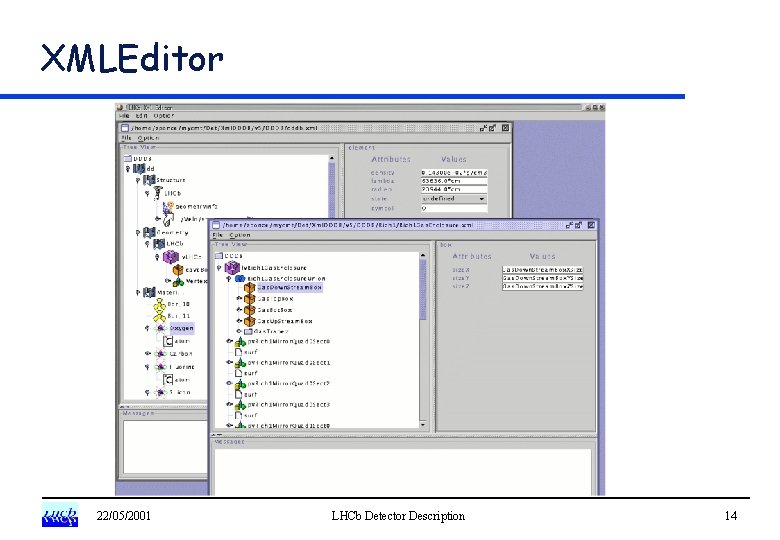This screenshot has height=540, width=780.
Task: Select the Structure catalog icon
Action: pos(149,180)
